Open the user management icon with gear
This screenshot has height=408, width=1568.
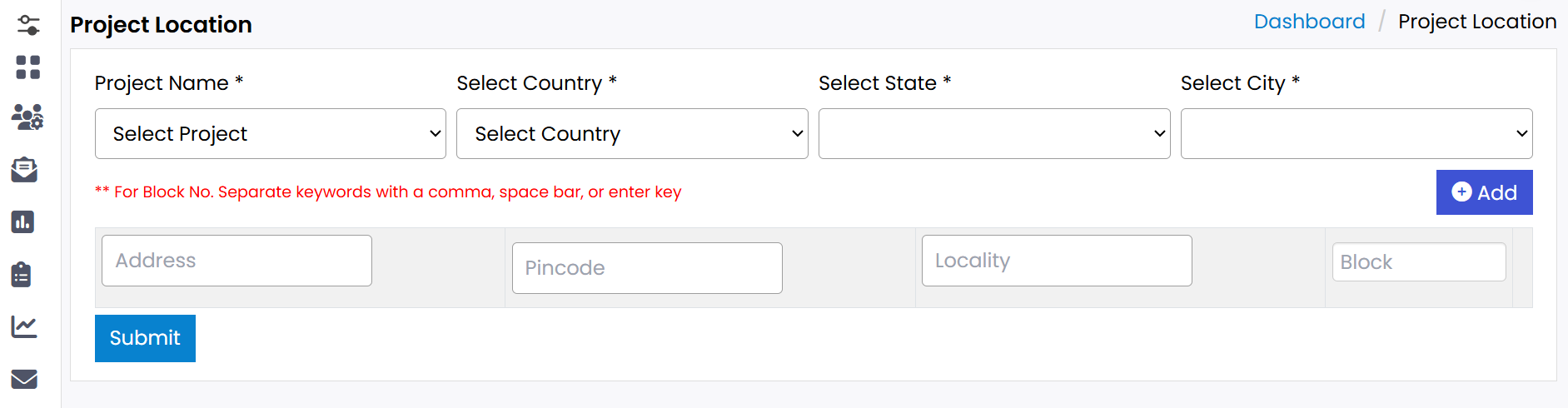pos(27,117)
